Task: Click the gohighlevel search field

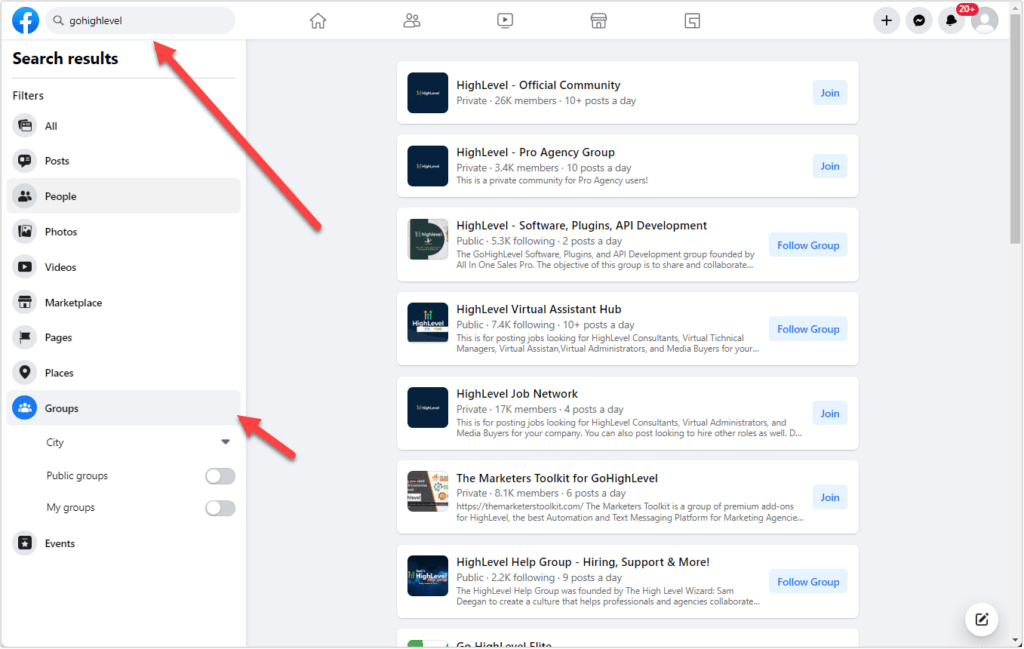Action: pos(140,20)
